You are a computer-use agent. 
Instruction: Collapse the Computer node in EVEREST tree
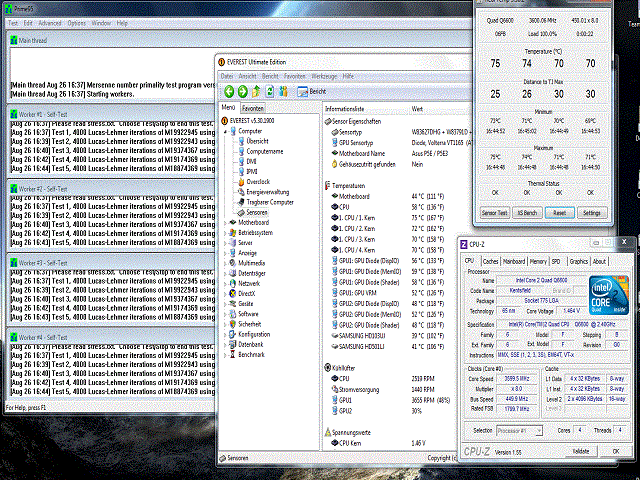click(225, 131)
